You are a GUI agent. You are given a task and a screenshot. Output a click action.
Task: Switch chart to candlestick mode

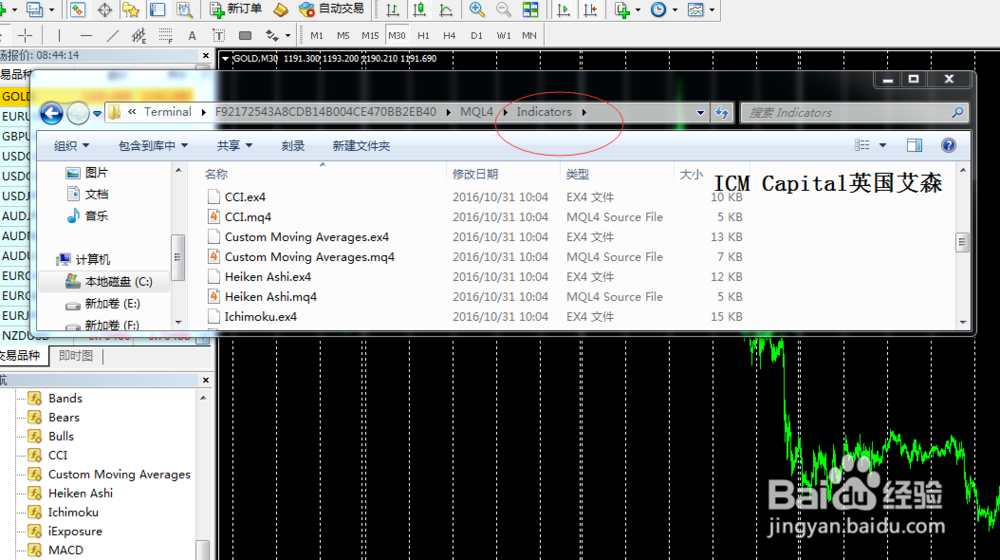(x=420, y=10)
